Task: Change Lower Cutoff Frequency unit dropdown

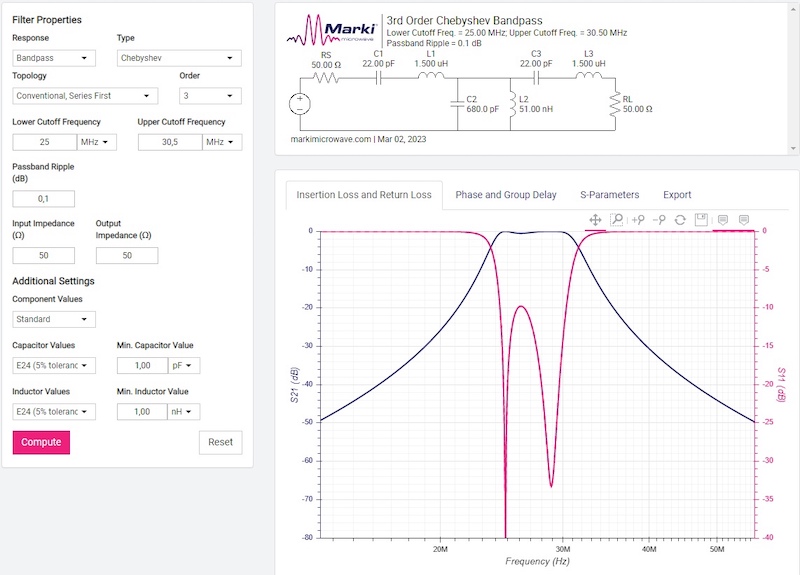Action: pos(96,142)
